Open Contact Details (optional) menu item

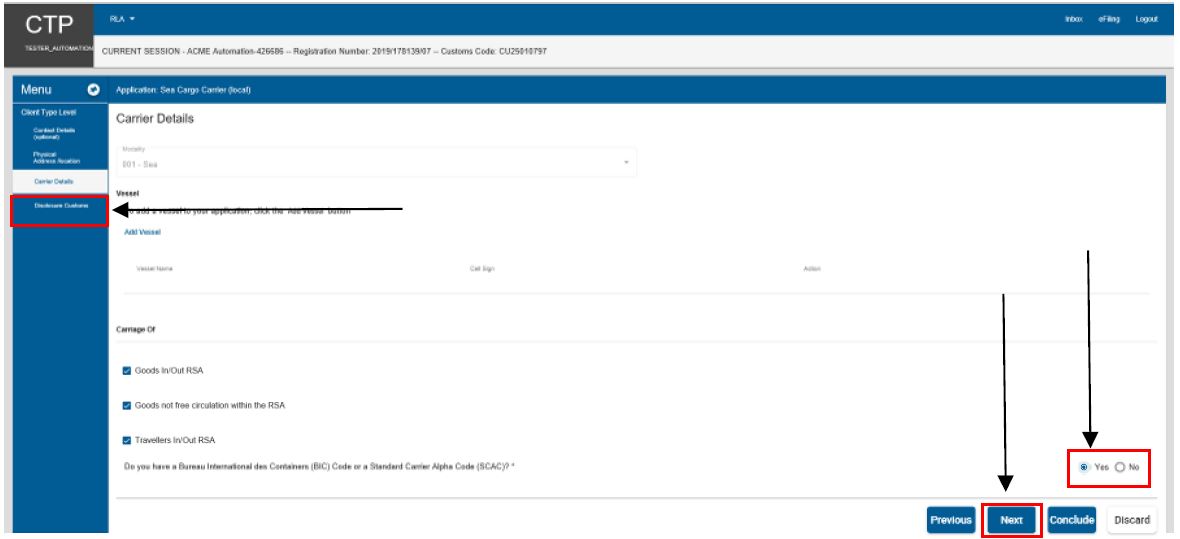(x=54, y=133)
